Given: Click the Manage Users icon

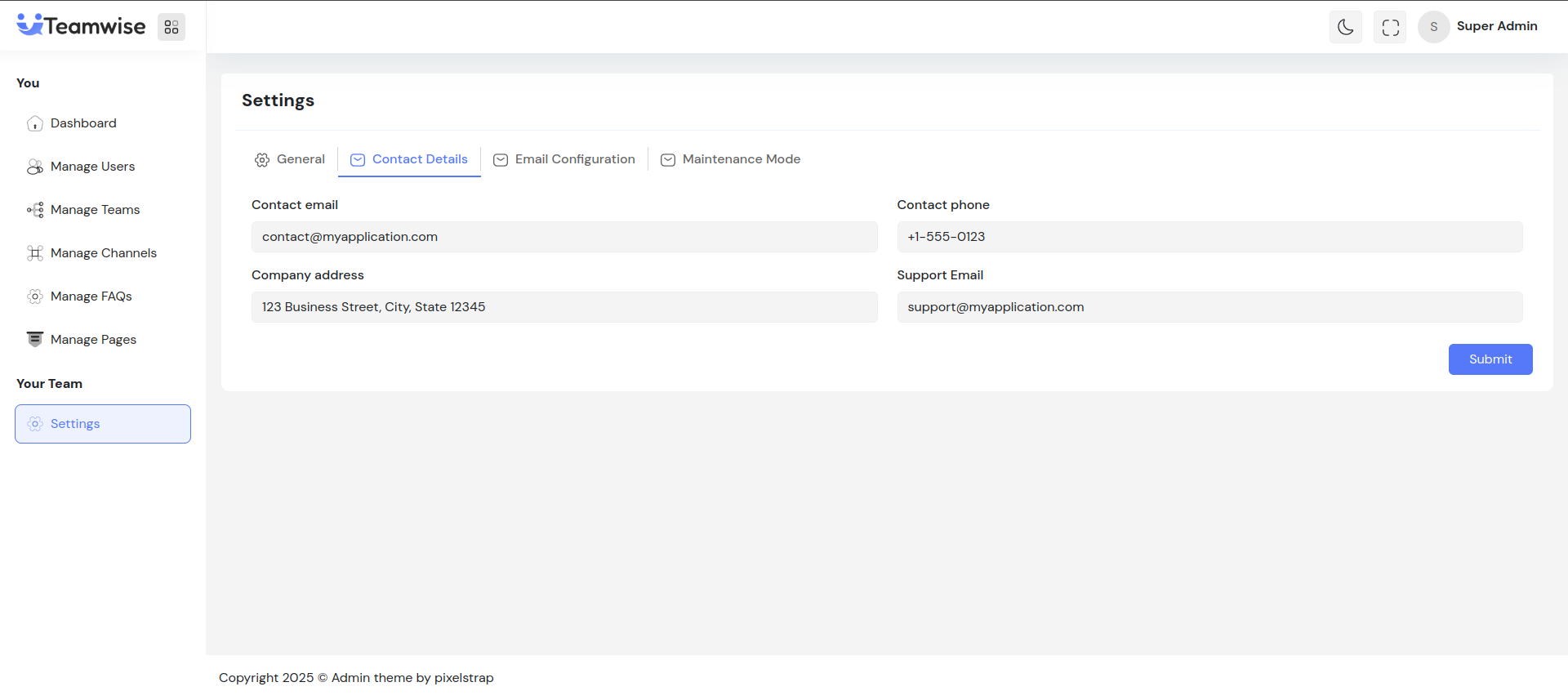Looking at the screenshot, I should [x=35, y=167].
